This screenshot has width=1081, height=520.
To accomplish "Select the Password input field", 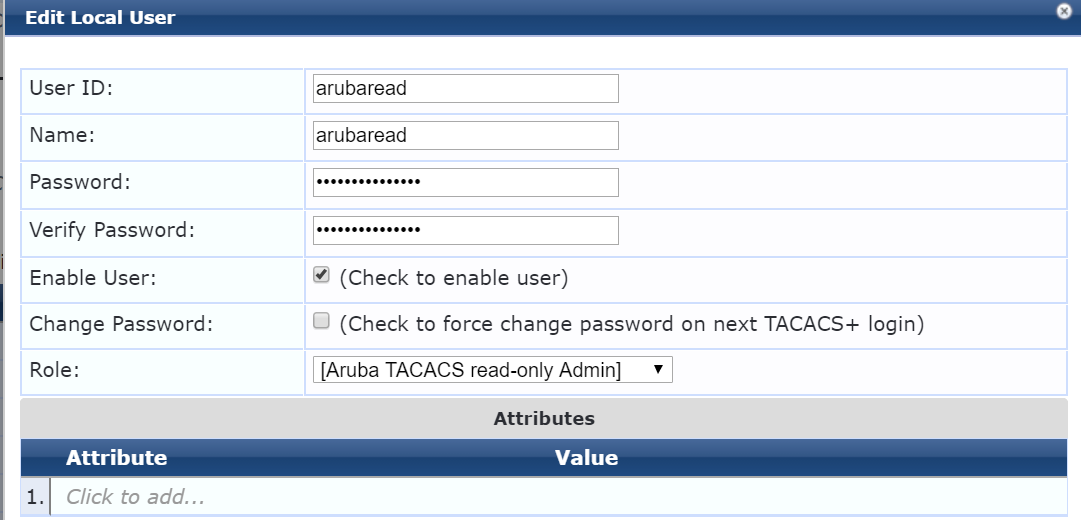I will pos(465,182).
